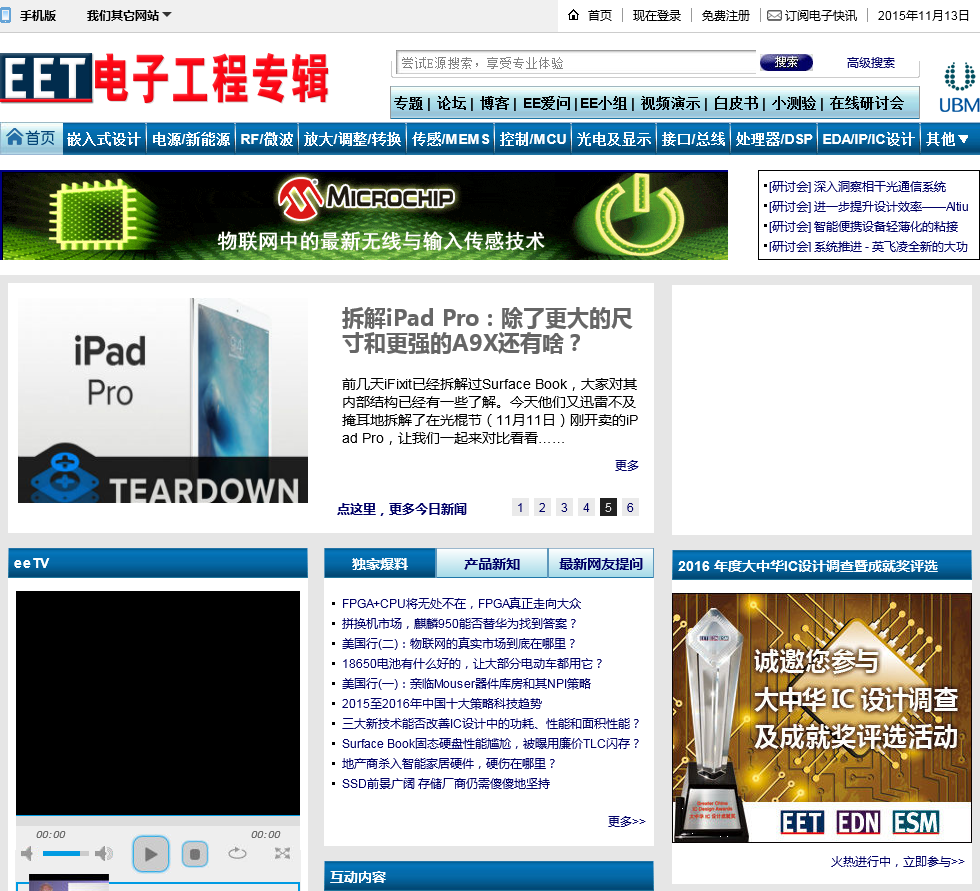Switch to slide 6 in news carousel
980x891 pixels.
point(630,507)
